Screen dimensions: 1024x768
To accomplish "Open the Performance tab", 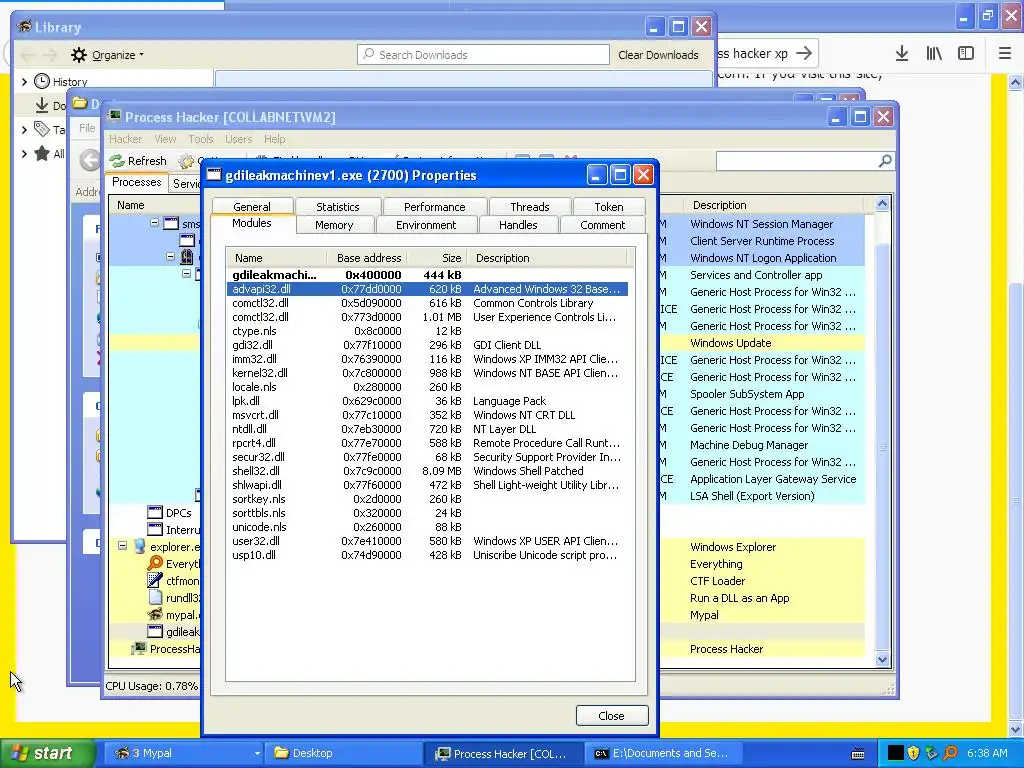I will click(434, 207).
